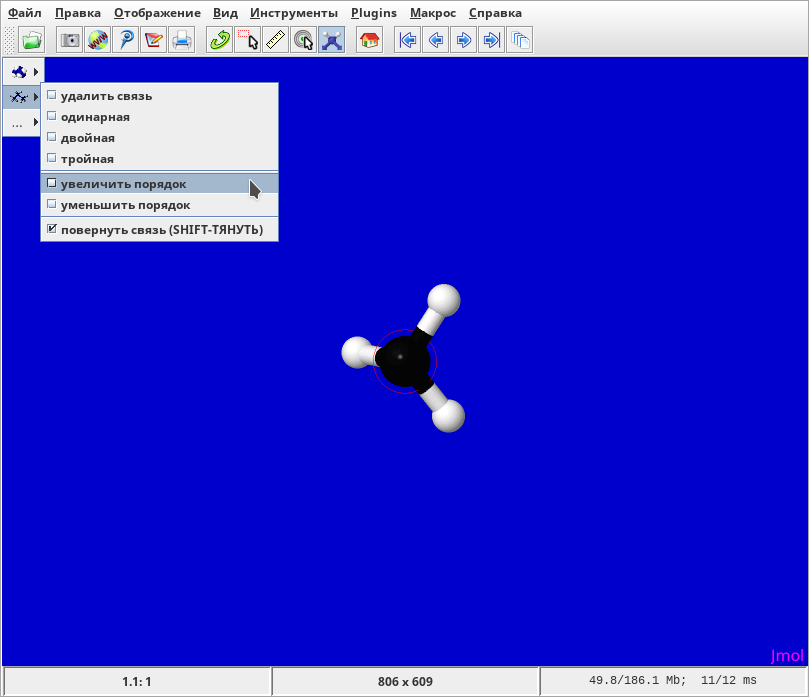The image size is (810, 698).
Task: Click the '806 x 609' status text
Action: click(405, 681)
